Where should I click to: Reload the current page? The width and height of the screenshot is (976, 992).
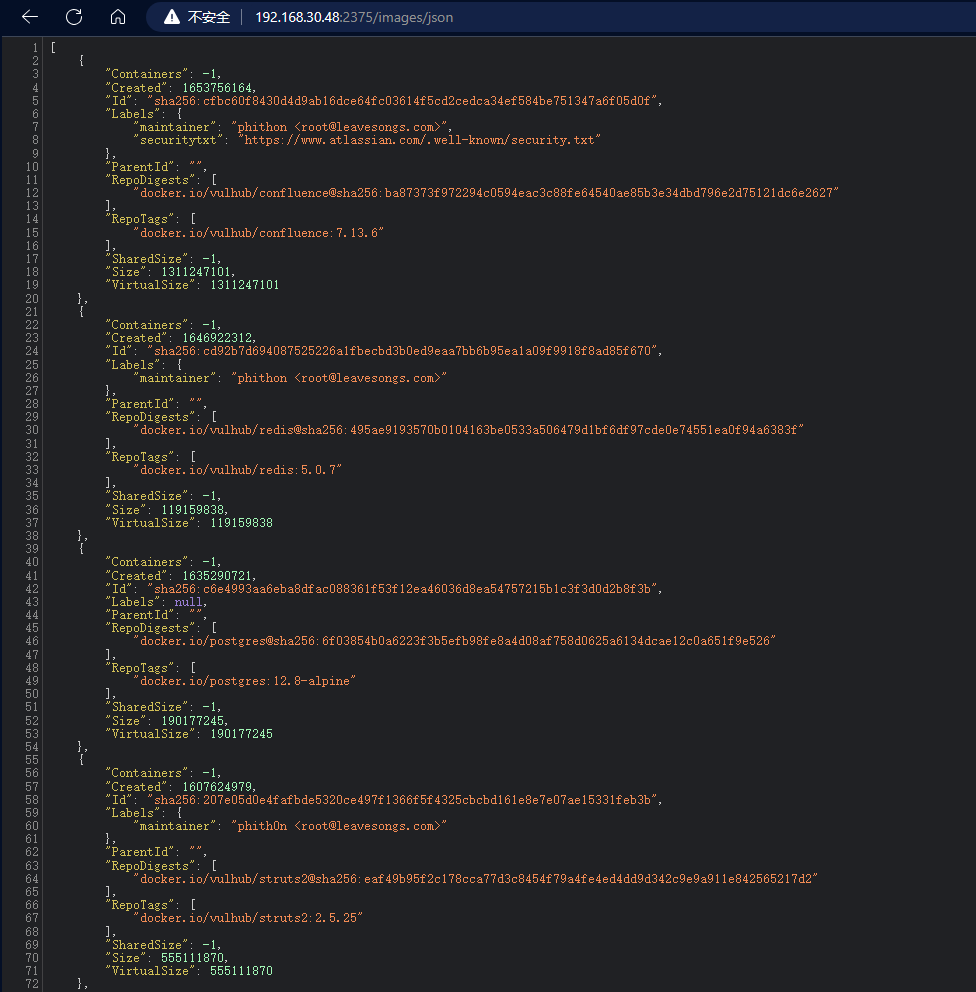coord(72,17)
